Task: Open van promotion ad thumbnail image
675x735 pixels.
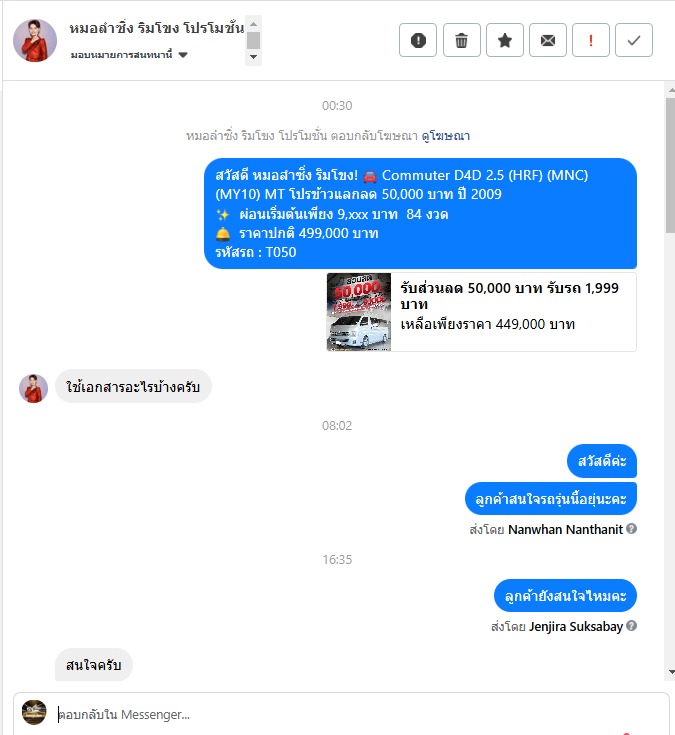Action: coord(359,312)
